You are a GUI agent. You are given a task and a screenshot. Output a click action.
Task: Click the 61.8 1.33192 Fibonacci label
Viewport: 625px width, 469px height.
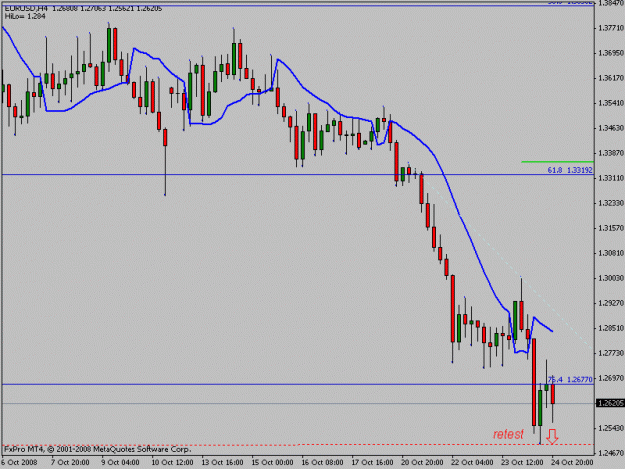(570, 170)
